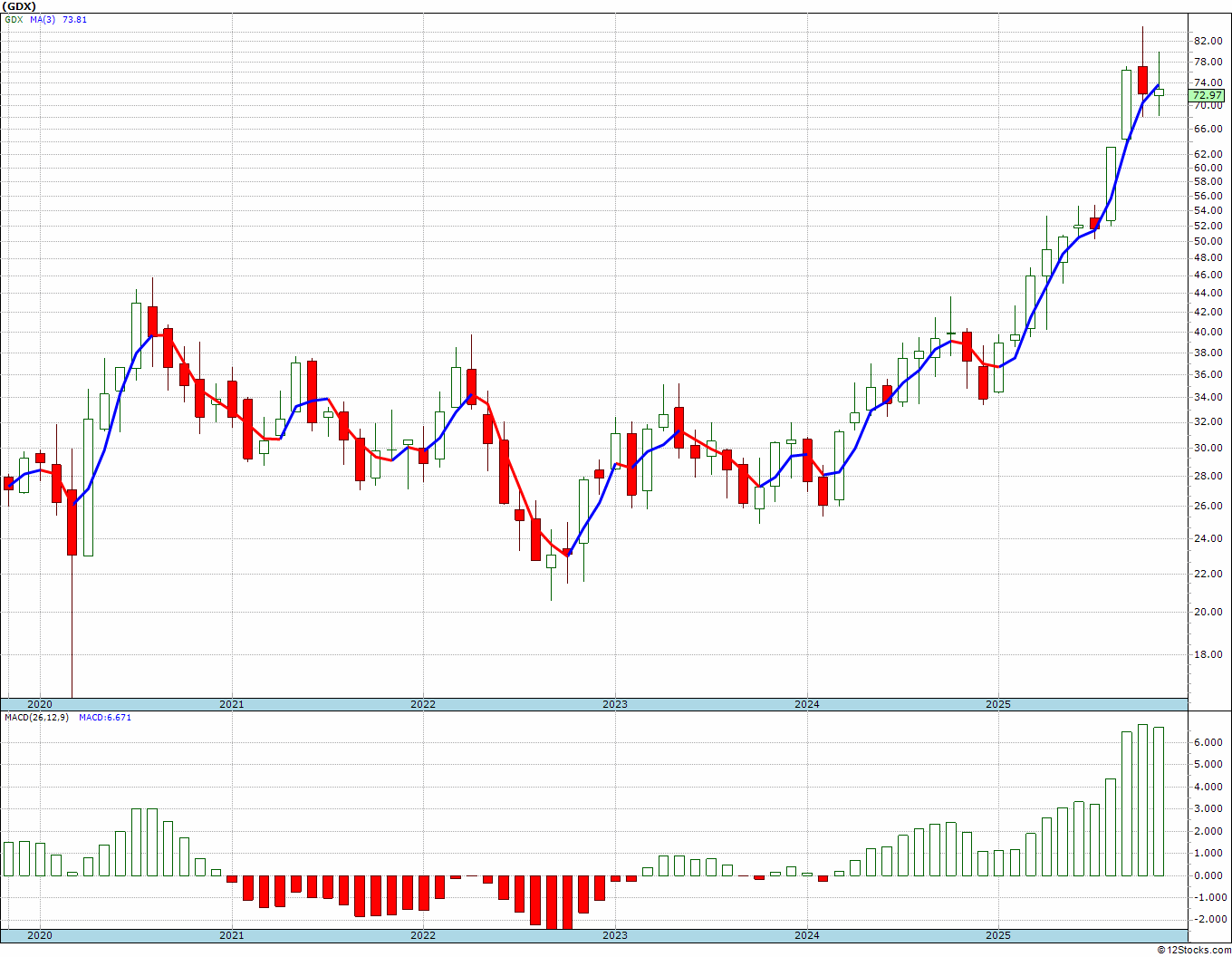Click the 4.000 MACD axis label
The image size is (1232, 957).
pyautogui.click(x=1210, y=787)
